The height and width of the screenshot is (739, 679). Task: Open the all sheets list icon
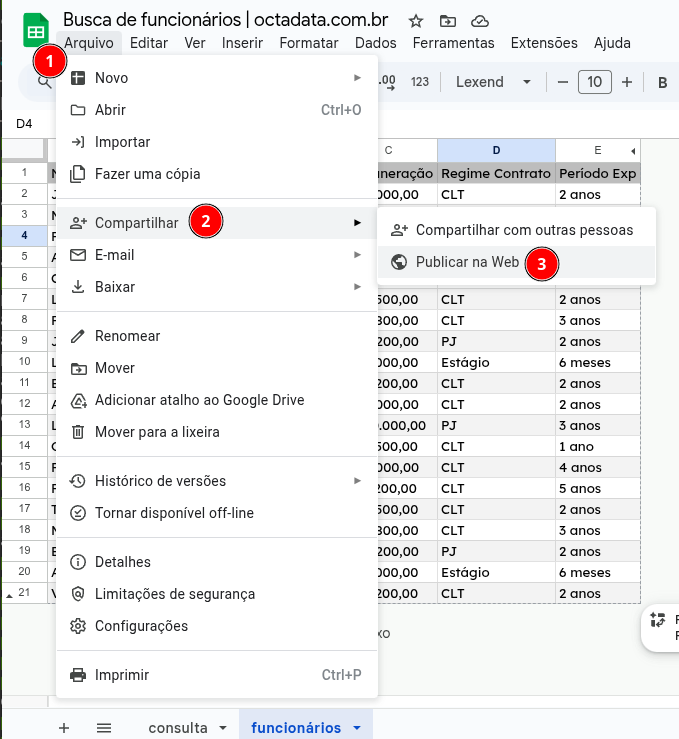pyautogui.click(x=103, y=727)
